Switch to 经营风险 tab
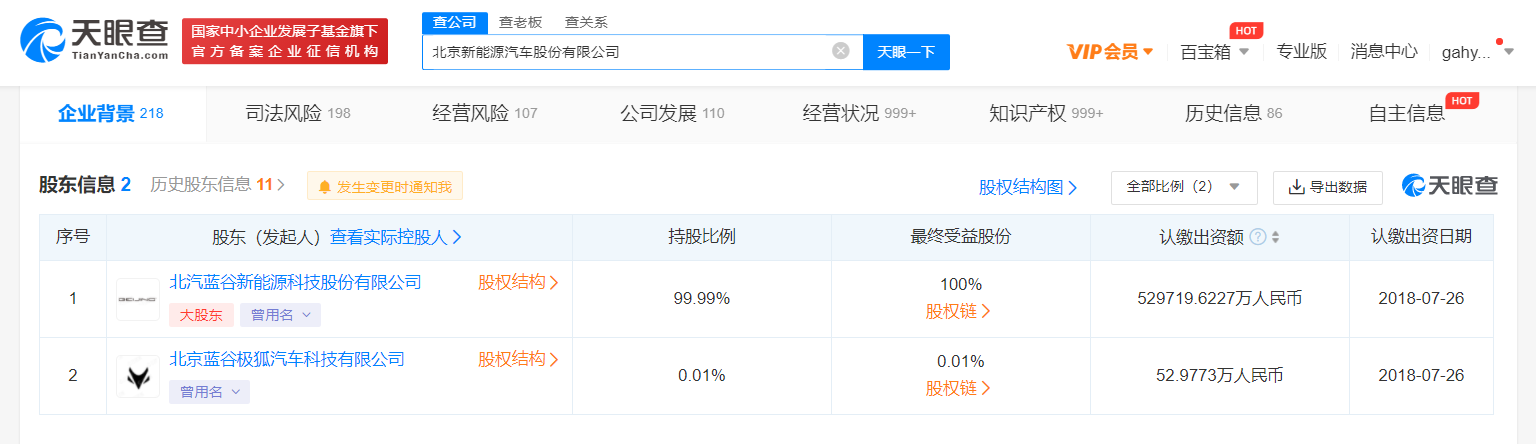 (485, 114)
